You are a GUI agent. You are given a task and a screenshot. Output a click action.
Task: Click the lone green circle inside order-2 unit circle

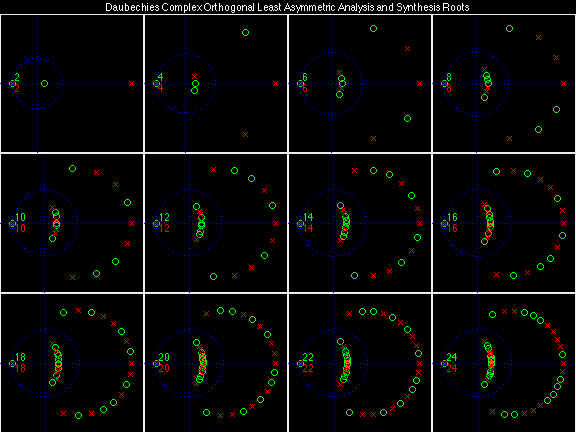pyautogui.click(x=44, y=83)
